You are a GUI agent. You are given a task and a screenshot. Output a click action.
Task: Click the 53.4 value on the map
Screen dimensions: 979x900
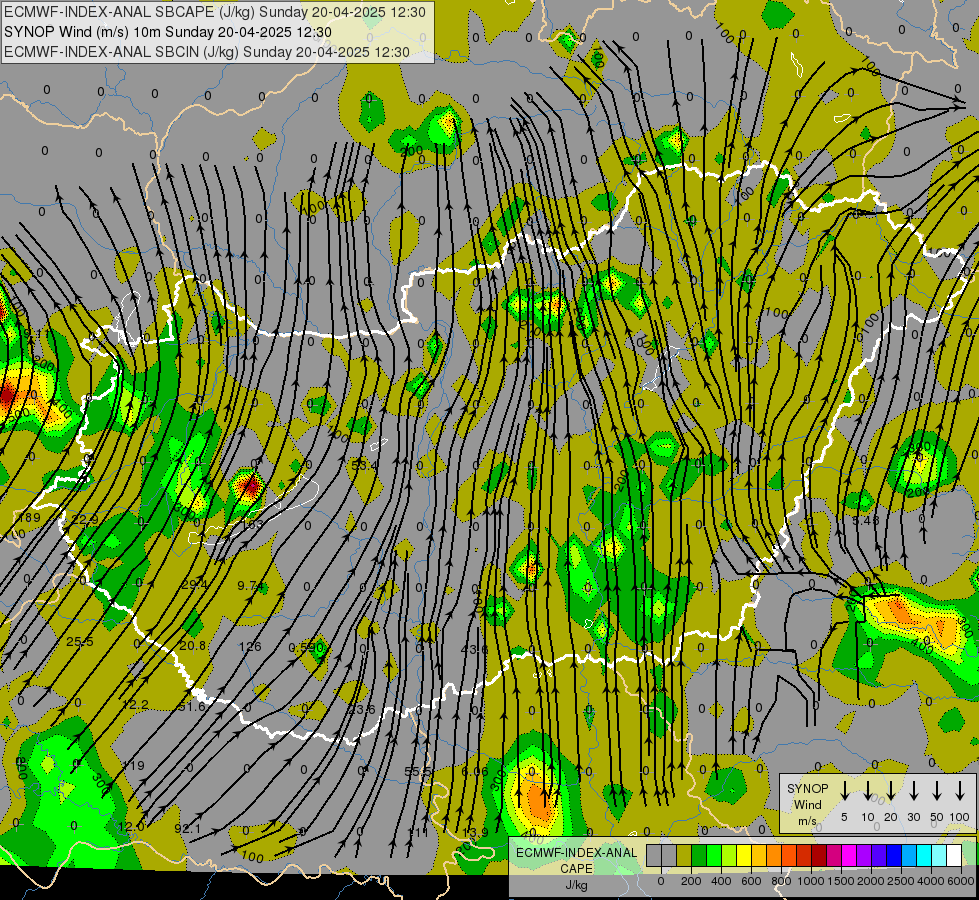coord(365,465)
